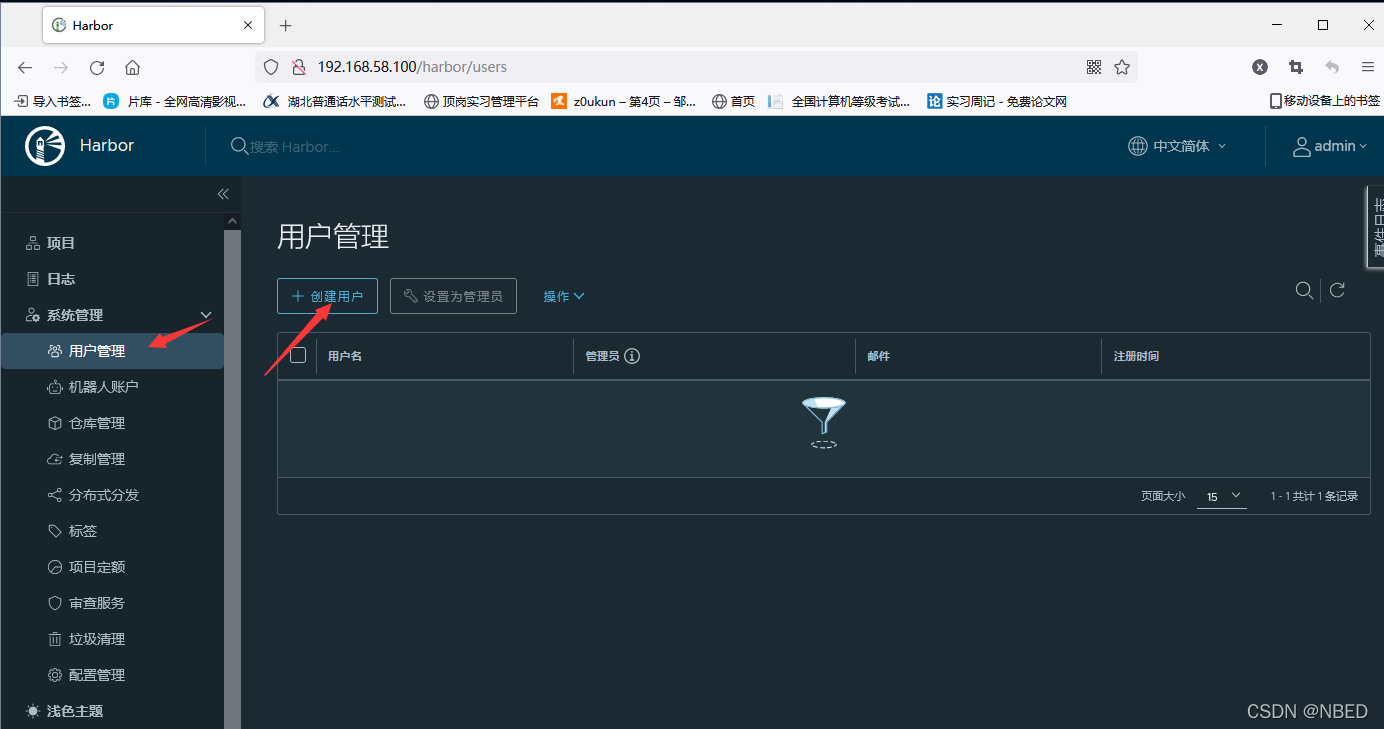Image resolution: width=1384 pixels, height=729 pixels.
Task: Click the 设置为管理员 button
Action: pyautogui.click(x=453, y=295)
